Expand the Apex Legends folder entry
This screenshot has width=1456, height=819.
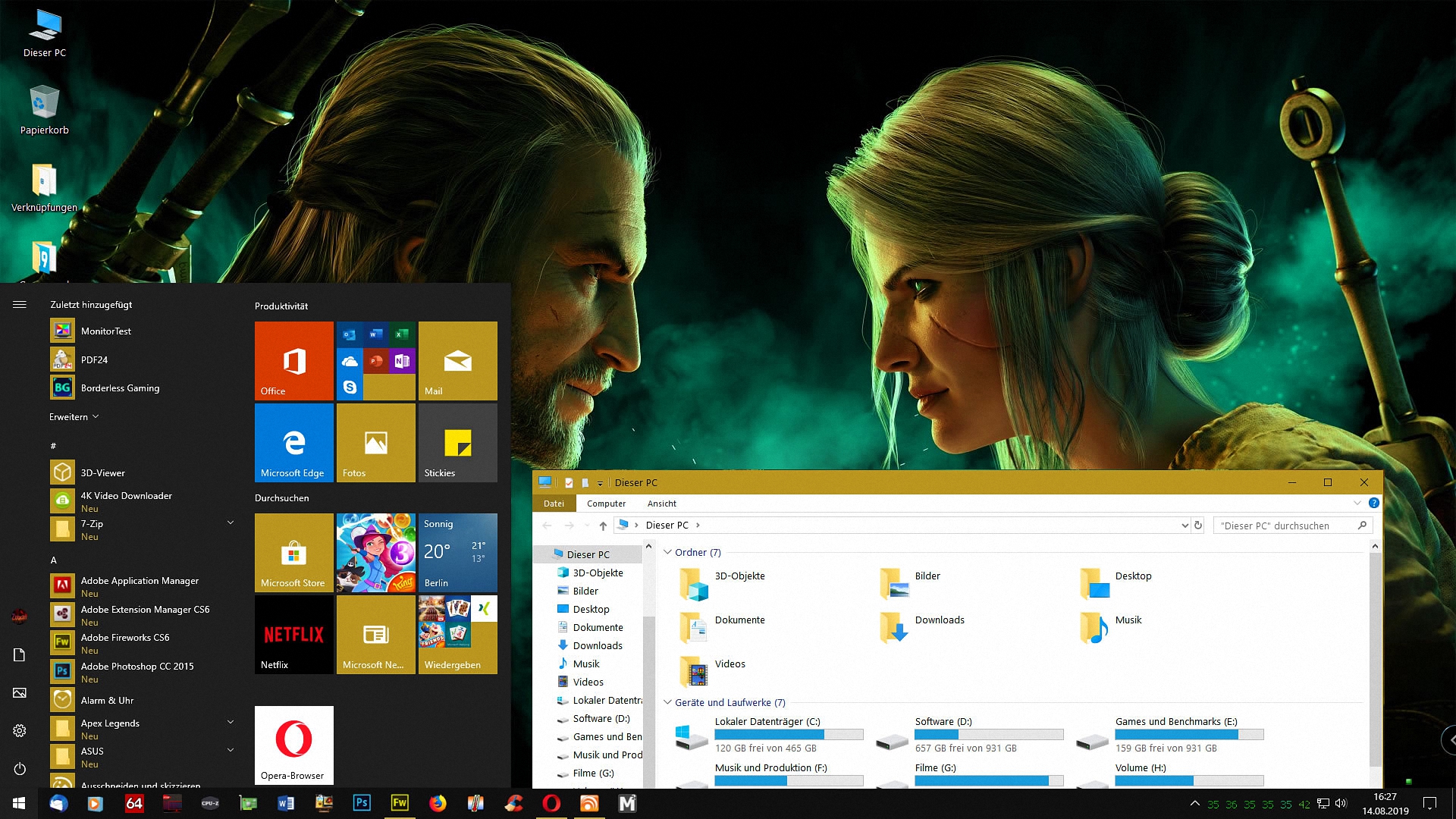pyautogui.click(x=231, y=723)
